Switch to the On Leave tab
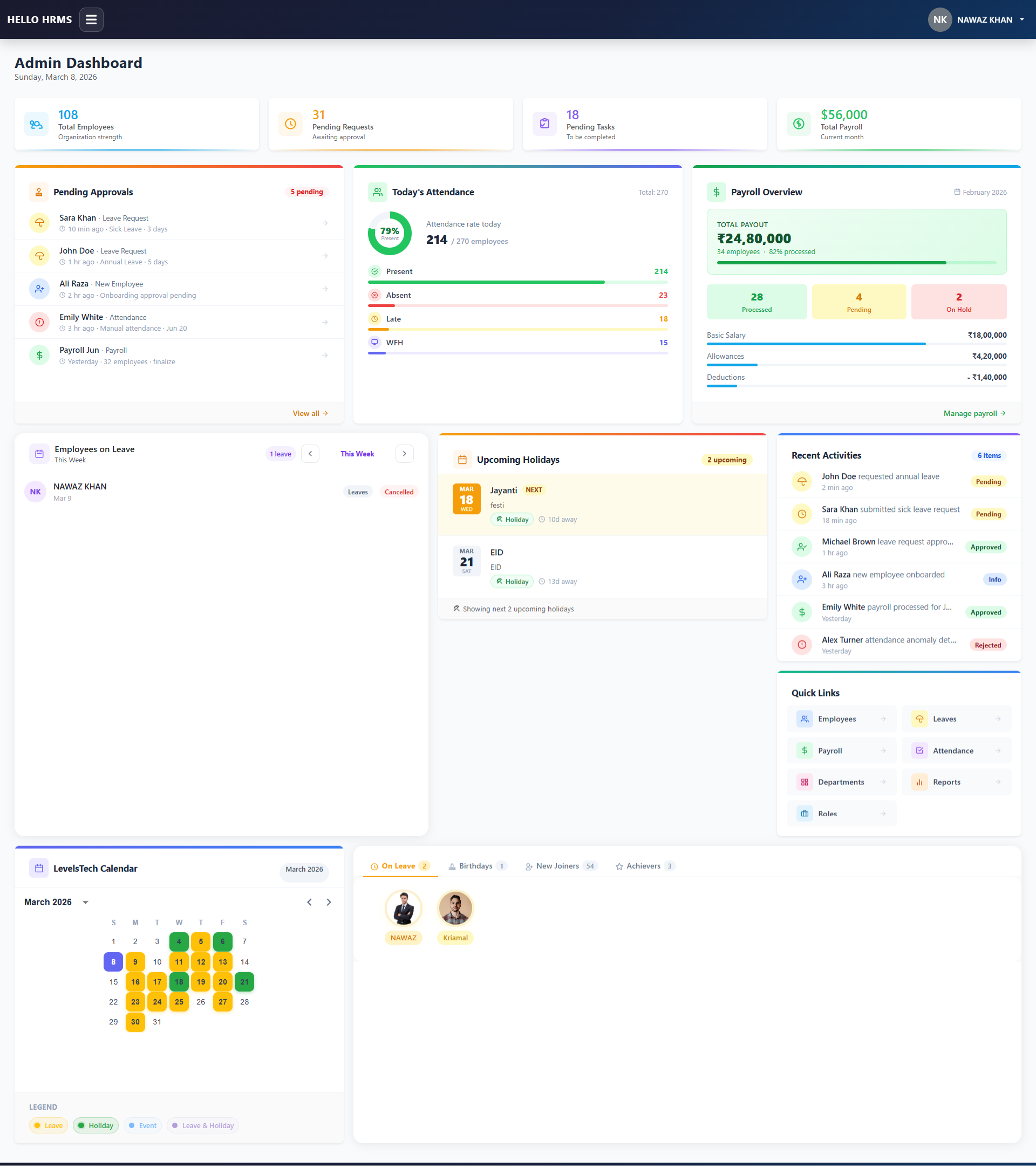Screen dimensions: 1036x1168 (x=400, y=866)
